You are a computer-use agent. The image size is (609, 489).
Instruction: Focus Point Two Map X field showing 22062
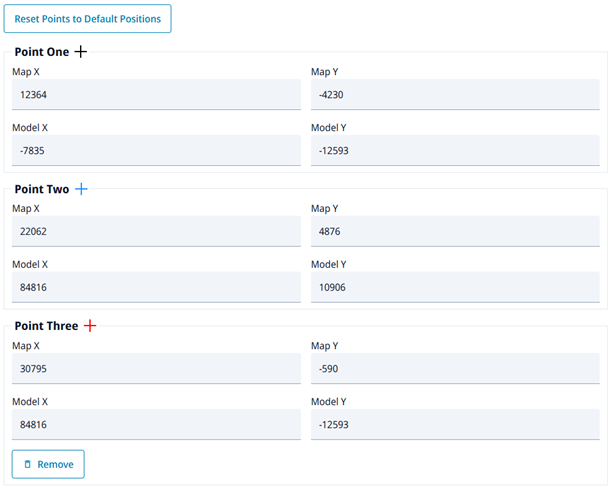coord(156,232)
